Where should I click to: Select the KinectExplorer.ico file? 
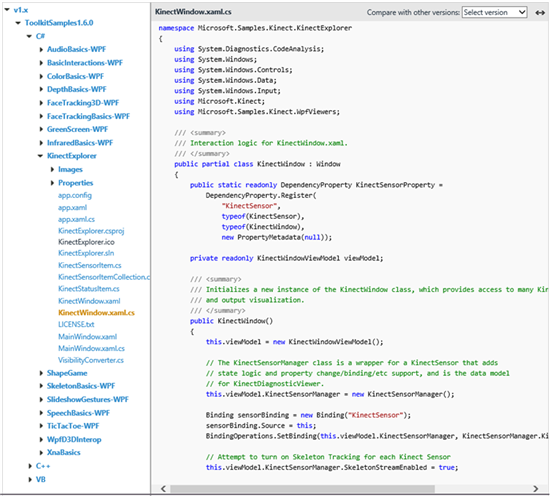coord(86,242)
